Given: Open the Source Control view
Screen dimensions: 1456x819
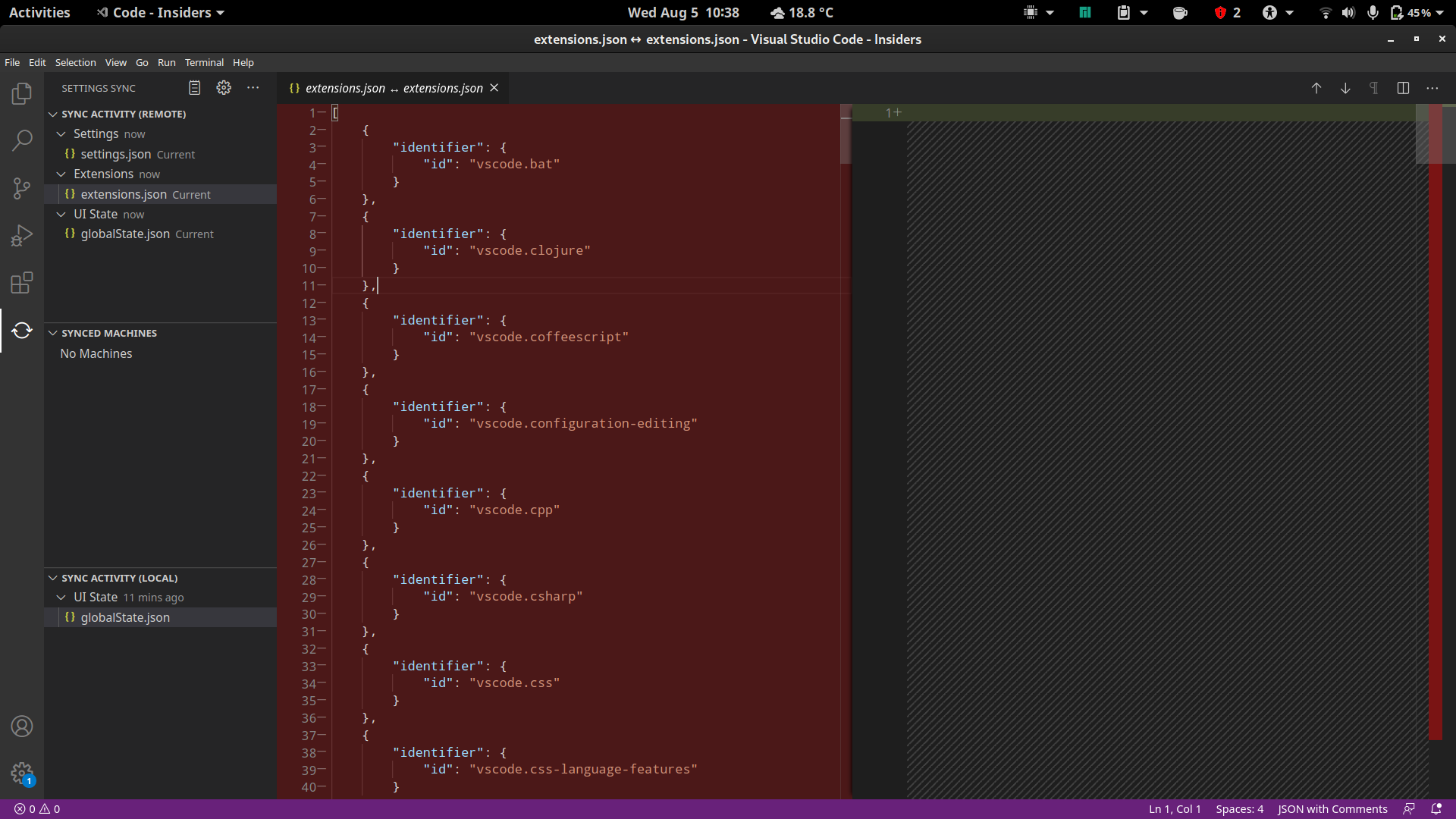Looking at the screenshot, I should point(22,188).
